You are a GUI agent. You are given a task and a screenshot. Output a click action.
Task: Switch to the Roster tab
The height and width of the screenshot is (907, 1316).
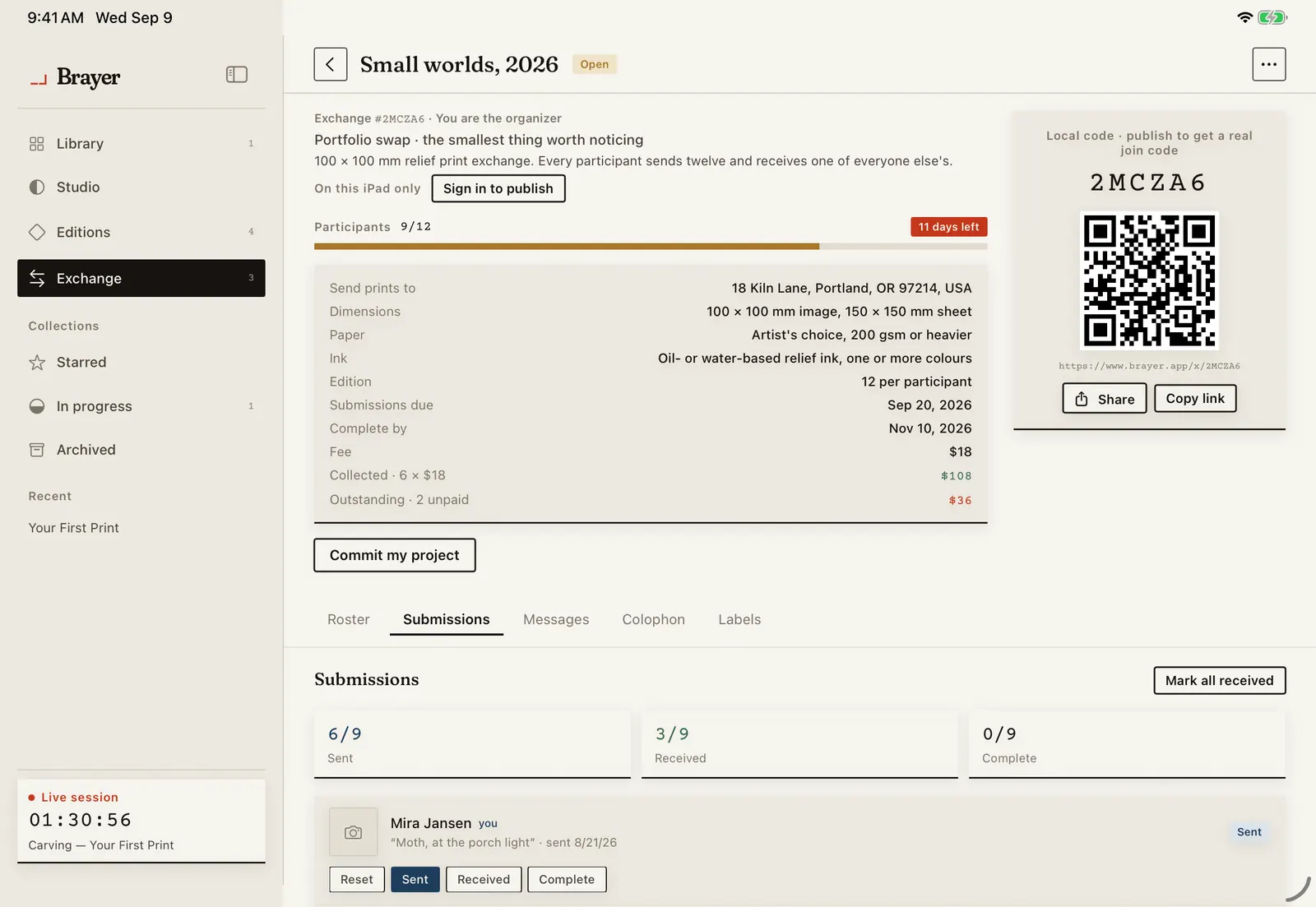point(349,619)
